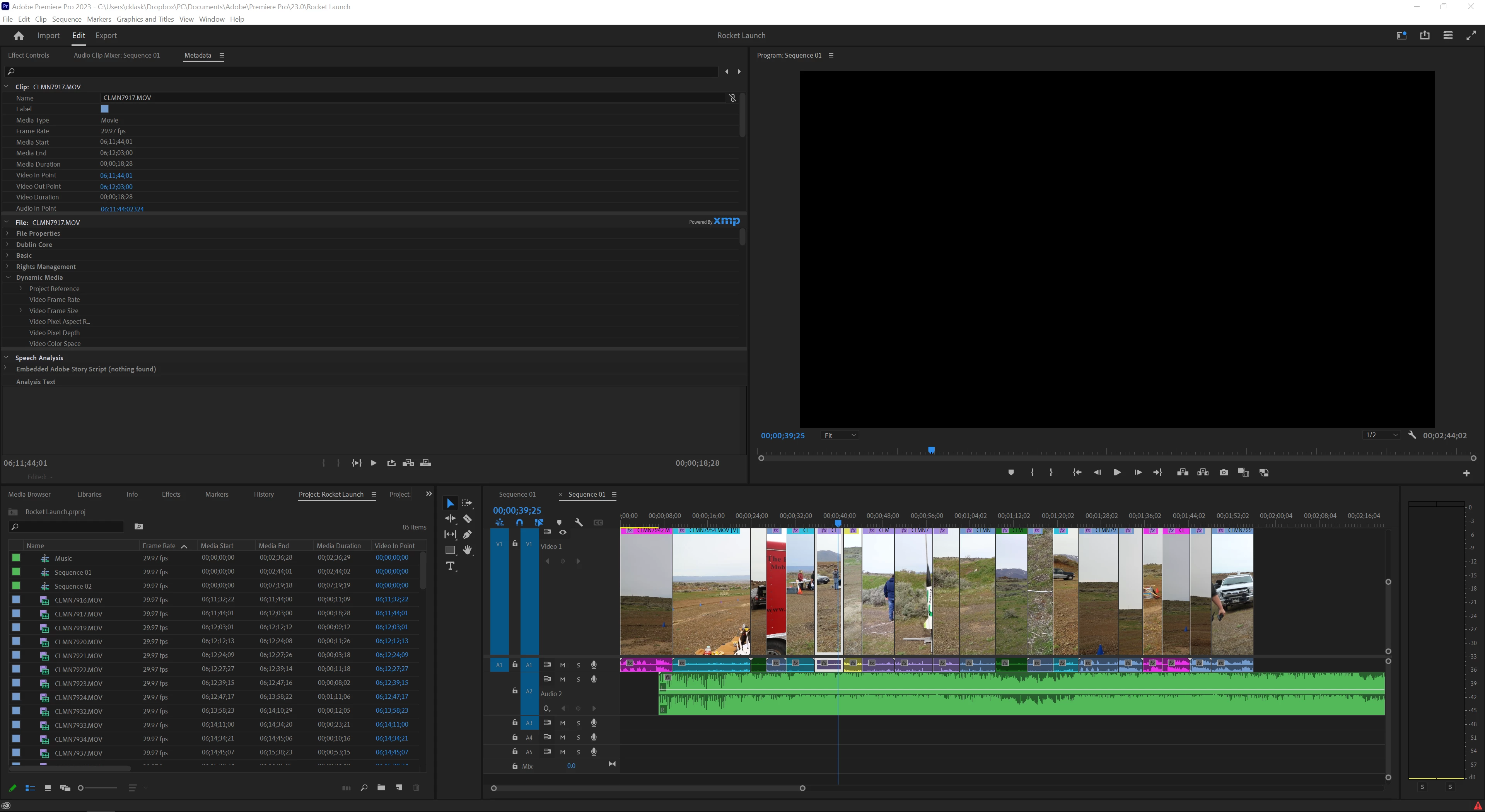Switch to the Effects tab
The image size is (1485, 812).
[171, 494]
